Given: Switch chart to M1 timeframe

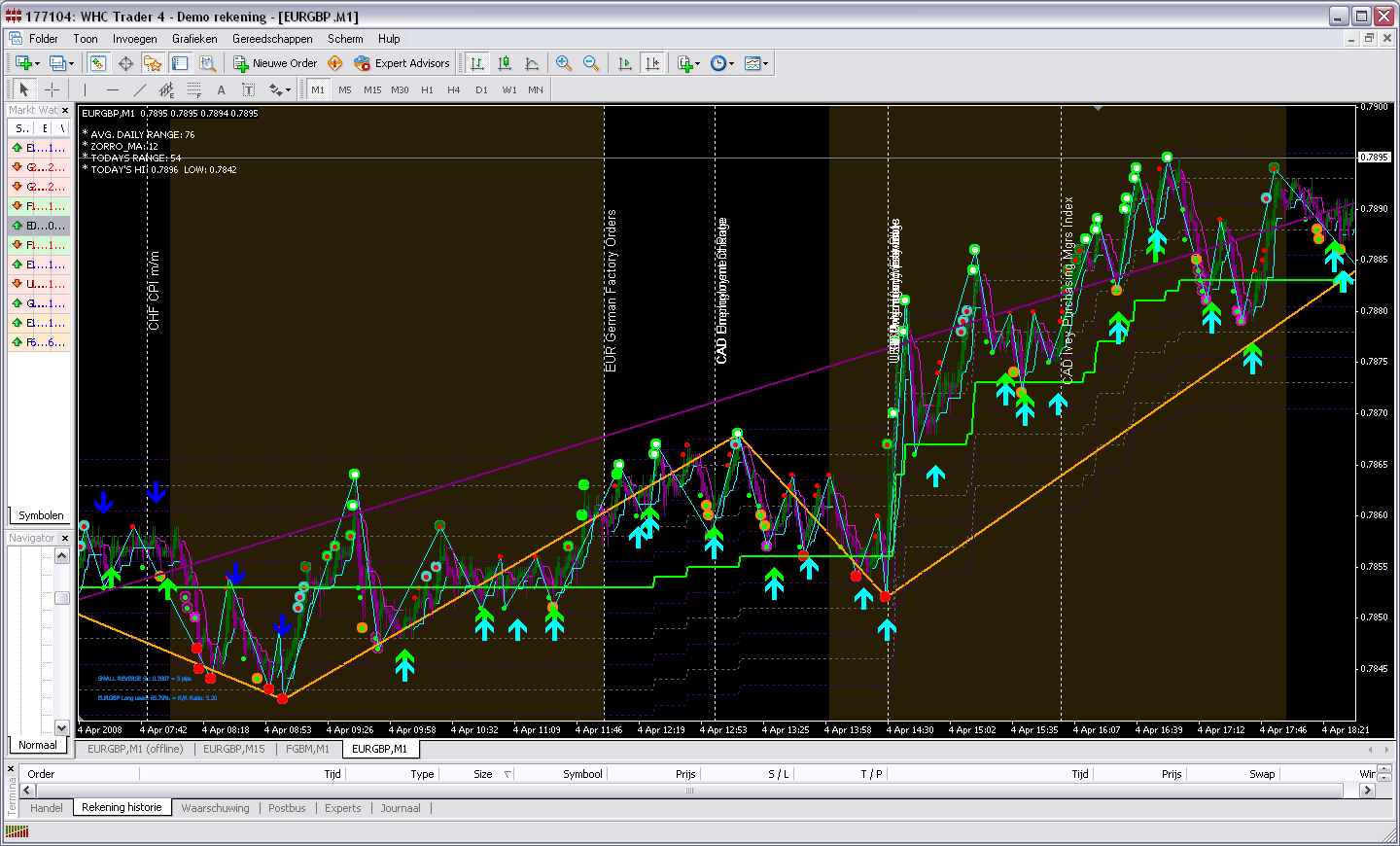Looking at the screenshot, I should click(x=318, y=89).
